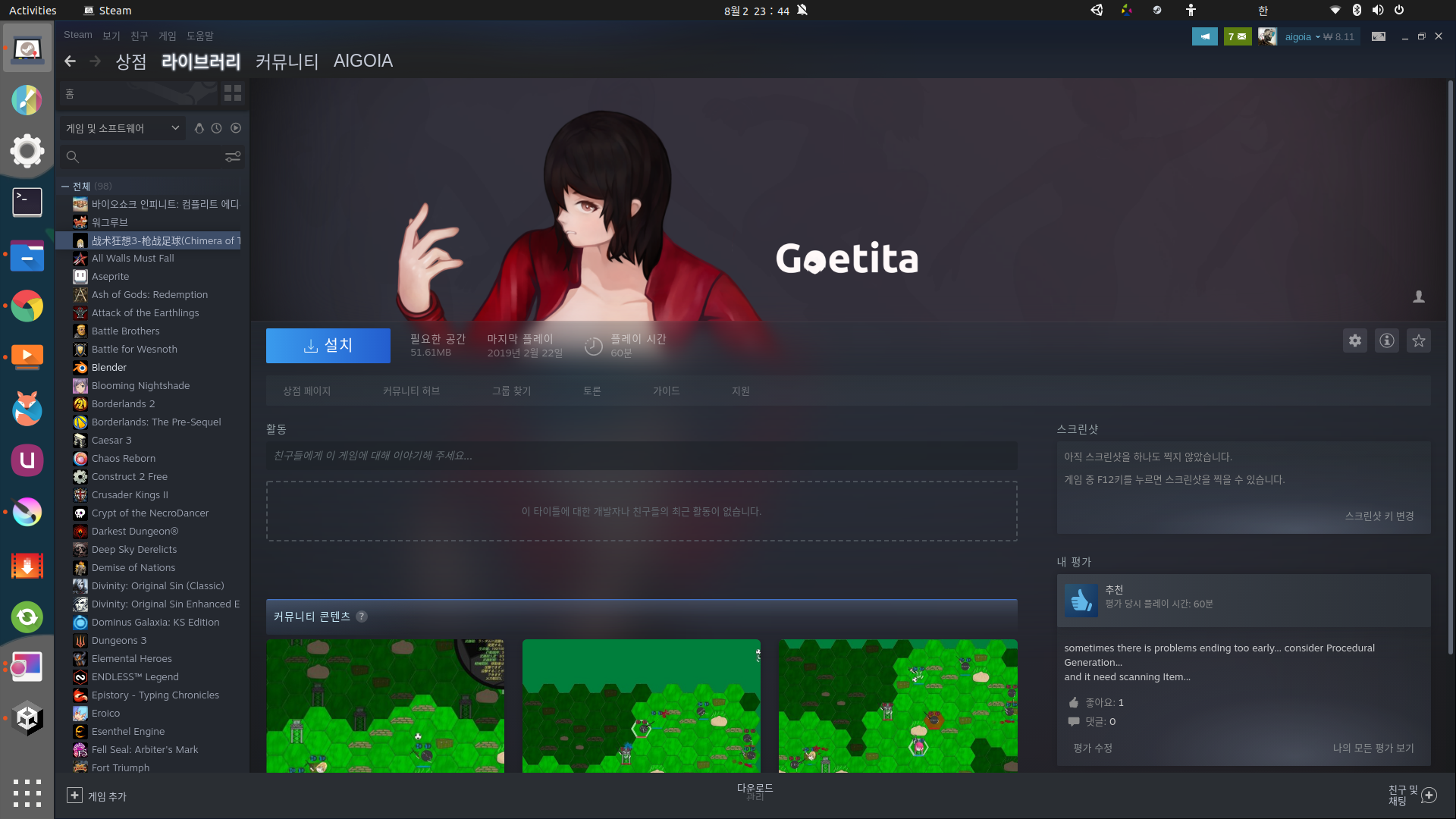Open the Friends (친구) menu
The image size is (1456, 819).
tap(140, 36)
